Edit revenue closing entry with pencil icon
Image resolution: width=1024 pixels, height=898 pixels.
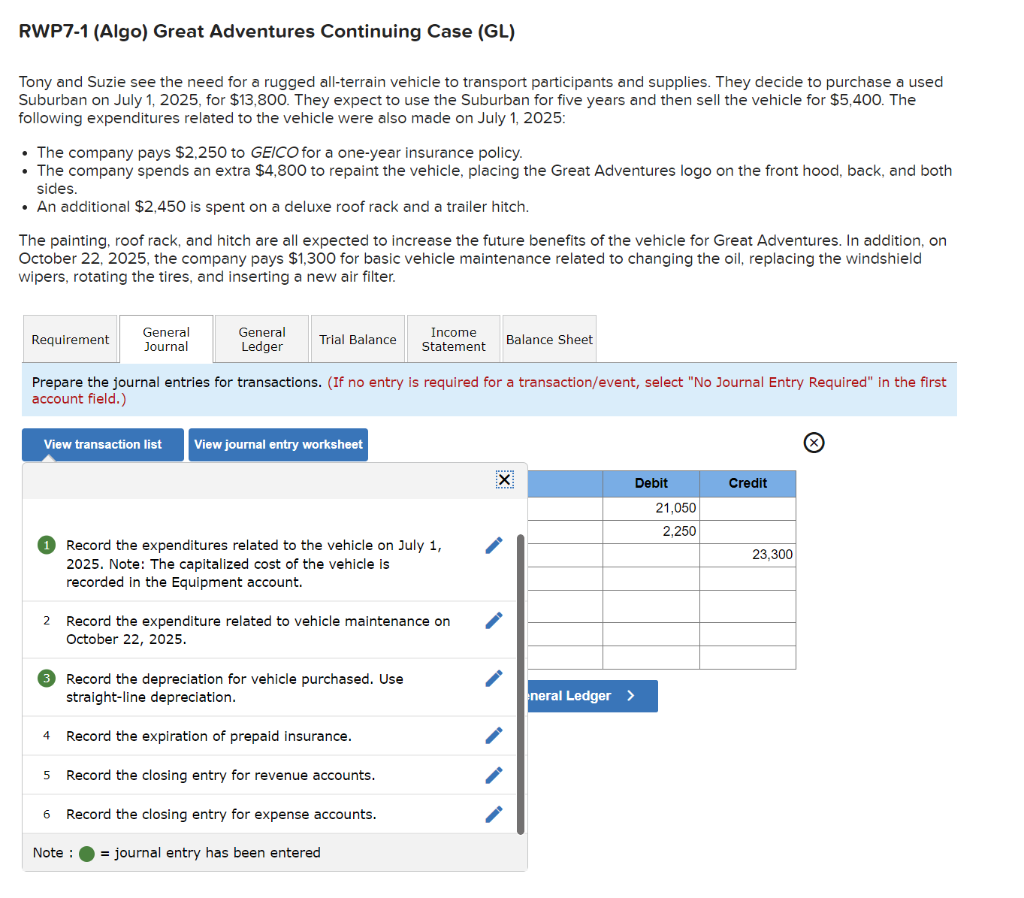click(493, 774)
